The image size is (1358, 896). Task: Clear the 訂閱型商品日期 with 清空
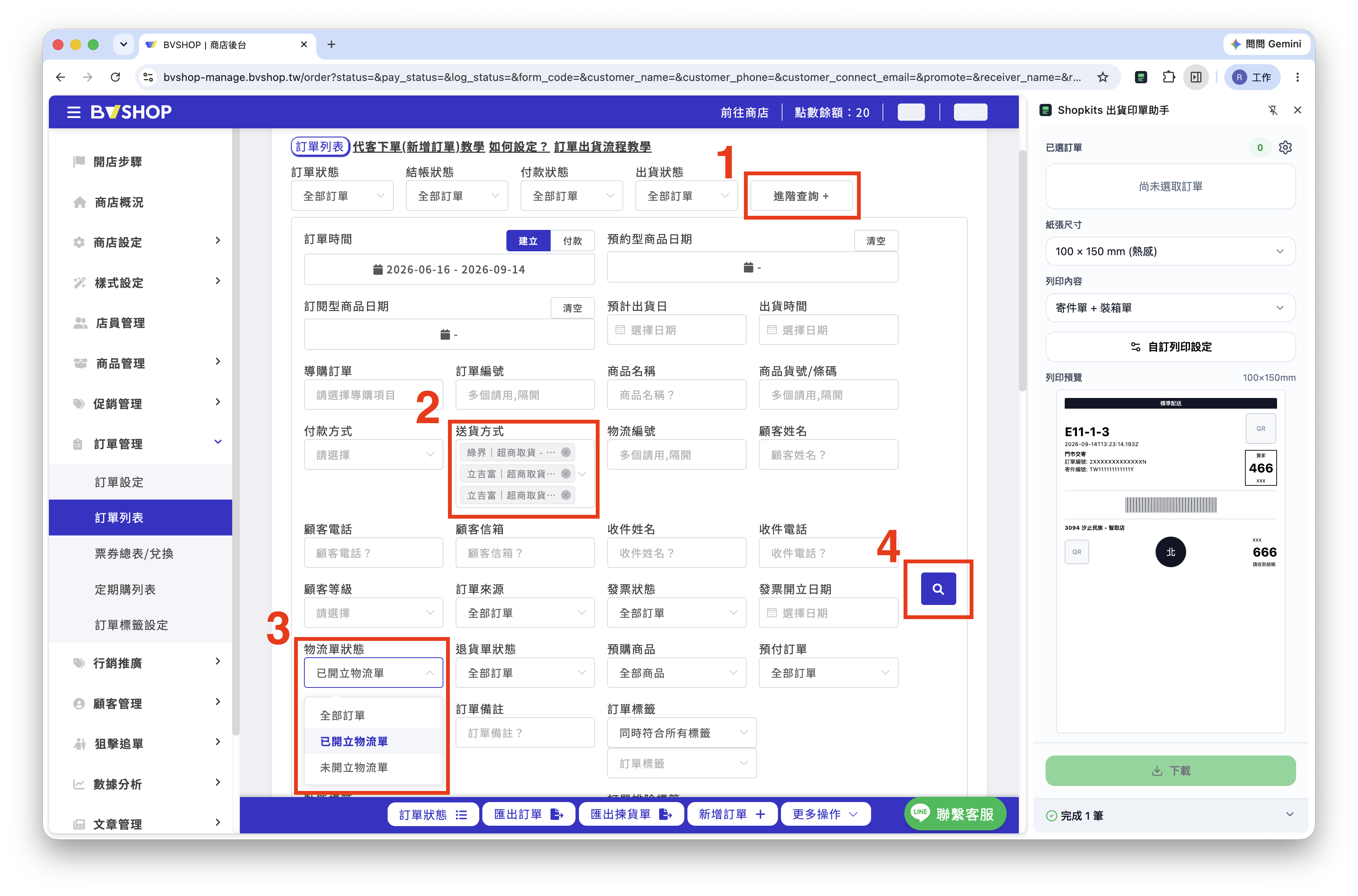(572, 307)
